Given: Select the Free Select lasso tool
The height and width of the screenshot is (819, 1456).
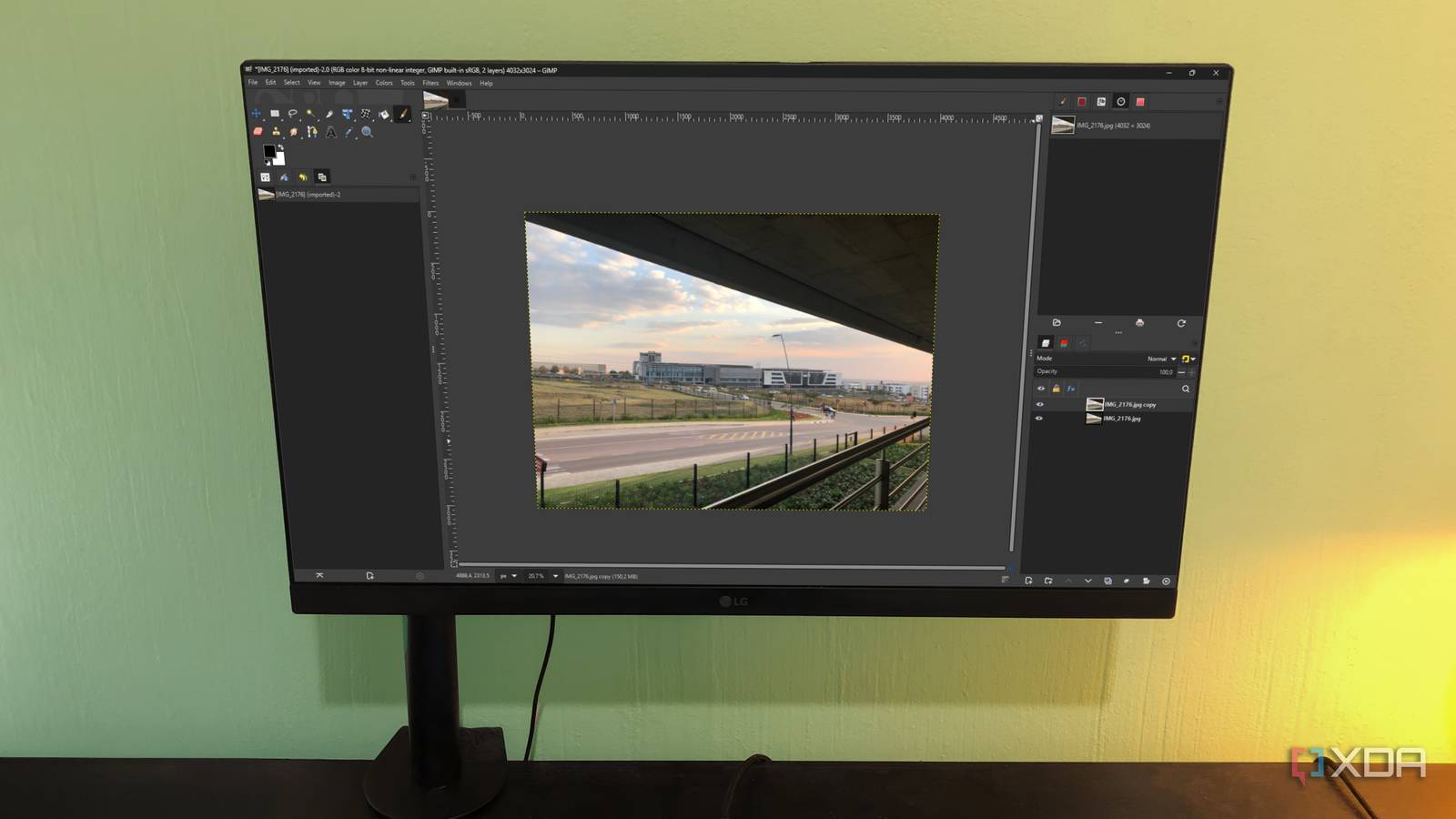Looking at the screenshot, I should (293, 114).
